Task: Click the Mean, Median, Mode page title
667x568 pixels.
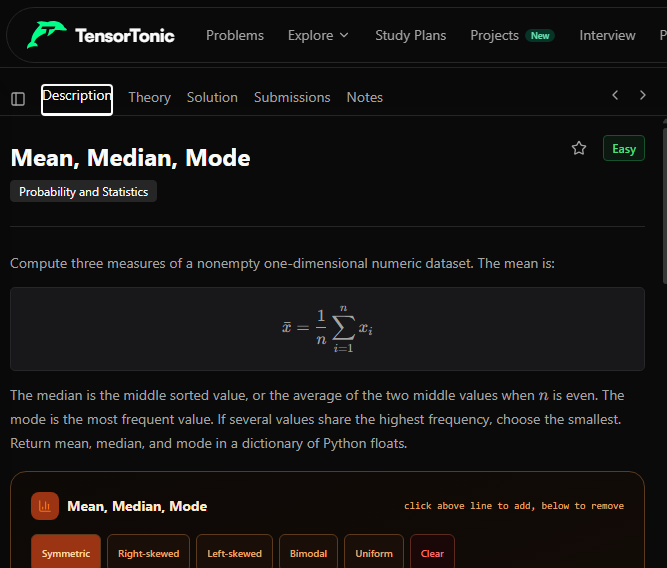Action: pyautogui.click(x=130, y=158)
